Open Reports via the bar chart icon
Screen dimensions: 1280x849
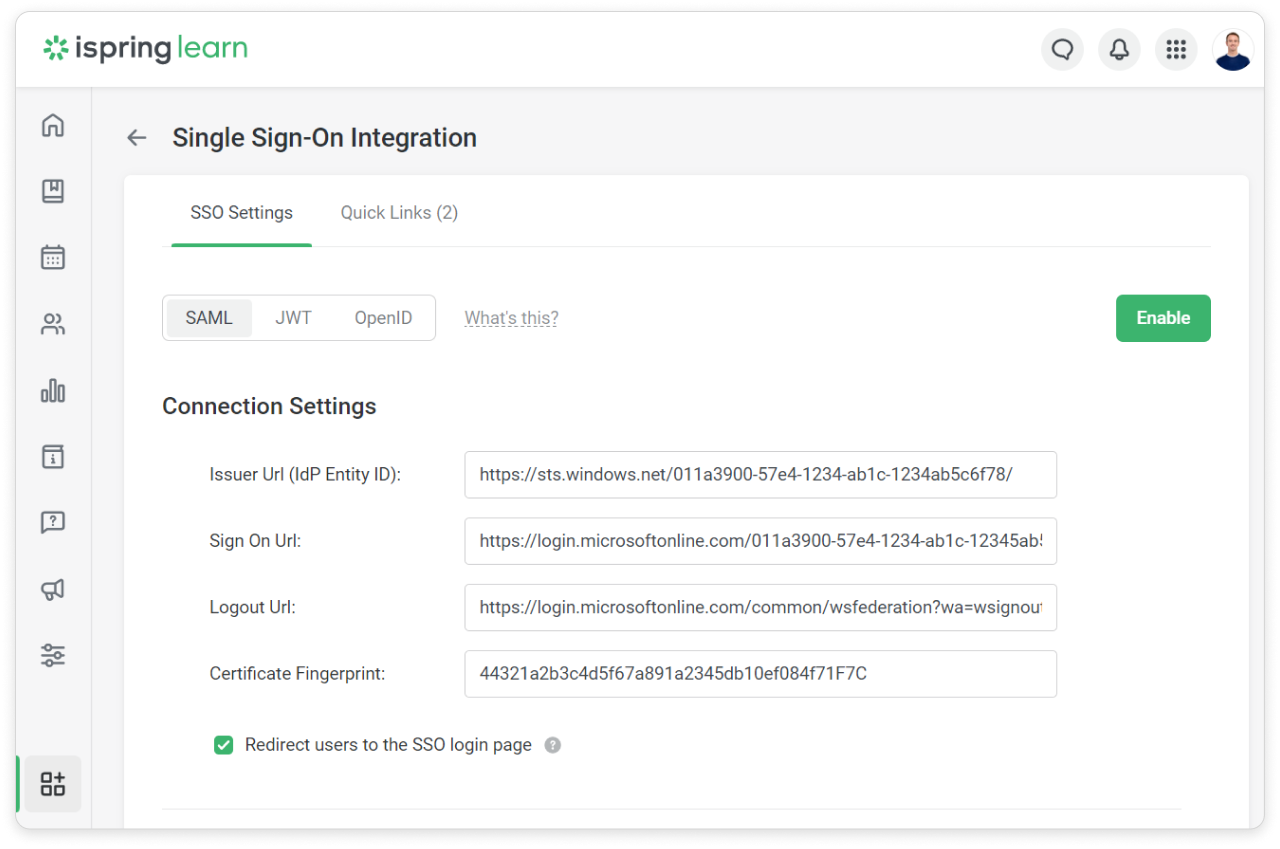pyautogui.click(x=52, y=391)
